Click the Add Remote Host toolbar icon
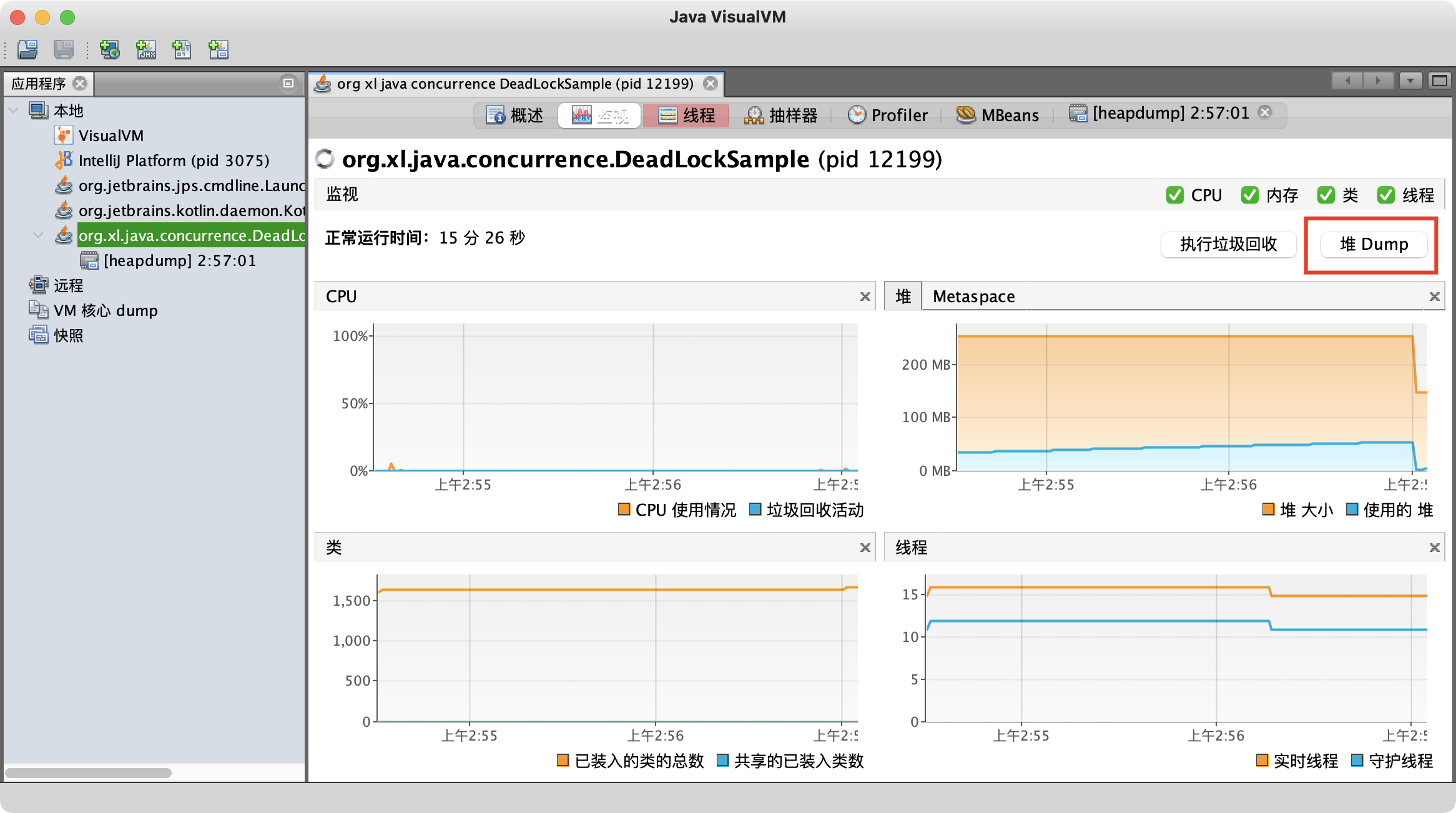Screen dimensions: 1456x813 pyautogui.click(x=110, y=49)
